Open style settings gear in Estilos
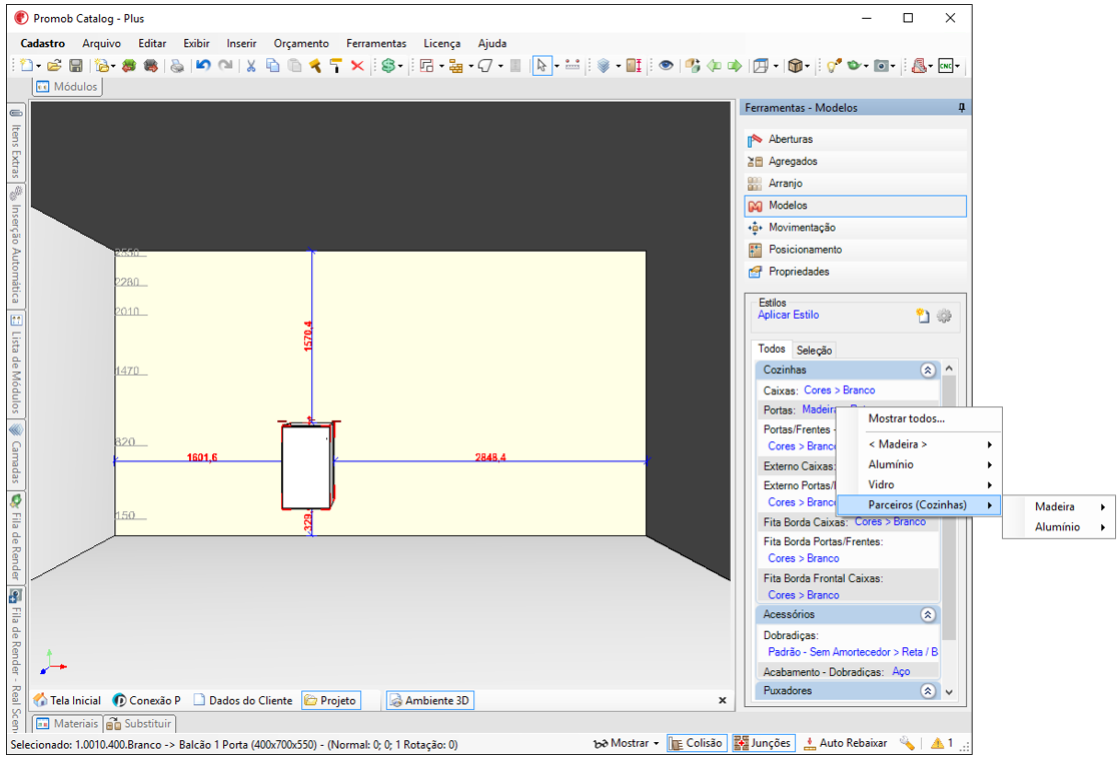1117x760 pixels. point(944,316)
